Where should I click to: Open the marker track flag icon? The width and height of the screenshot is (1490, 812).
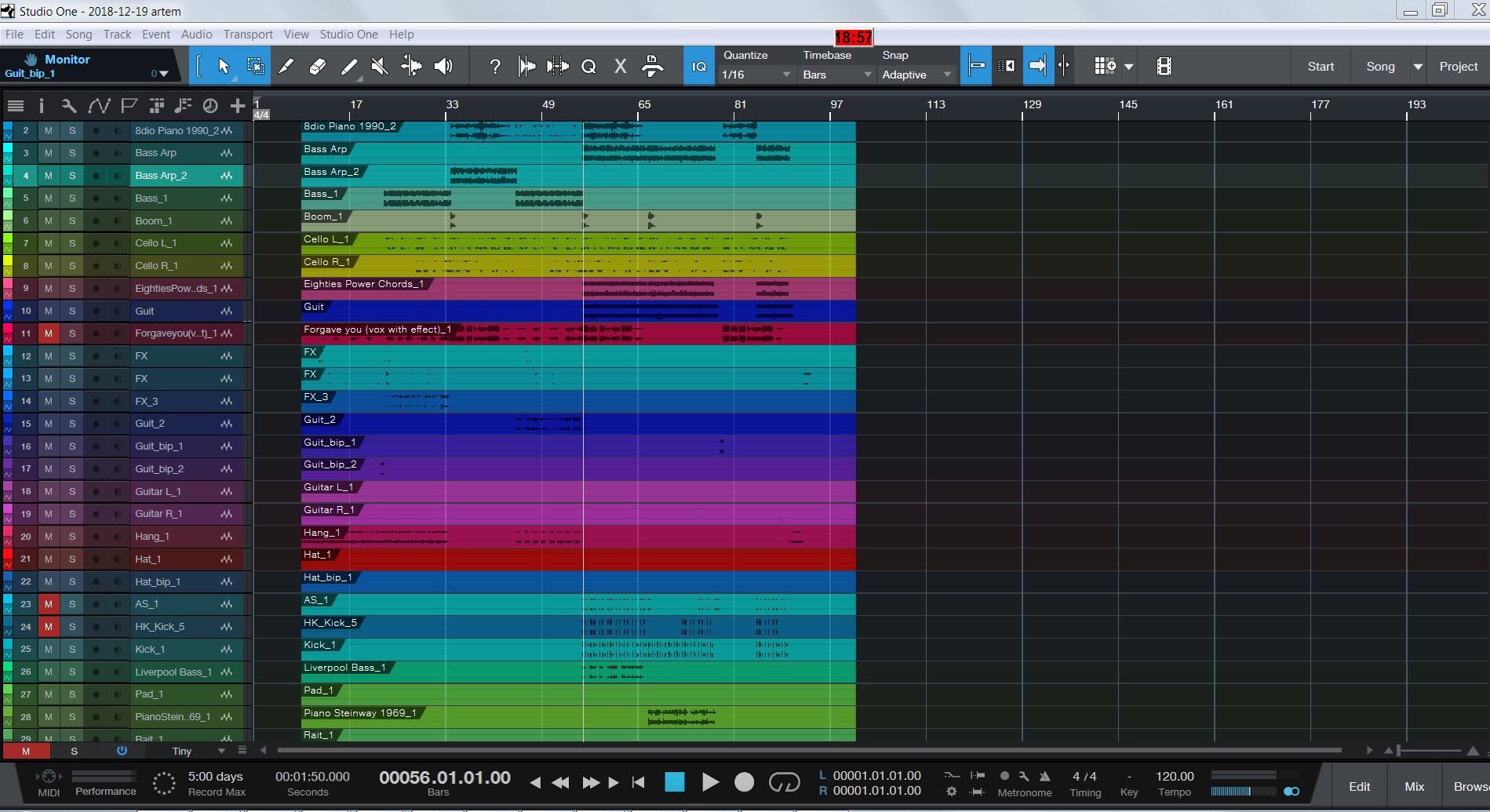pos(129,106)
